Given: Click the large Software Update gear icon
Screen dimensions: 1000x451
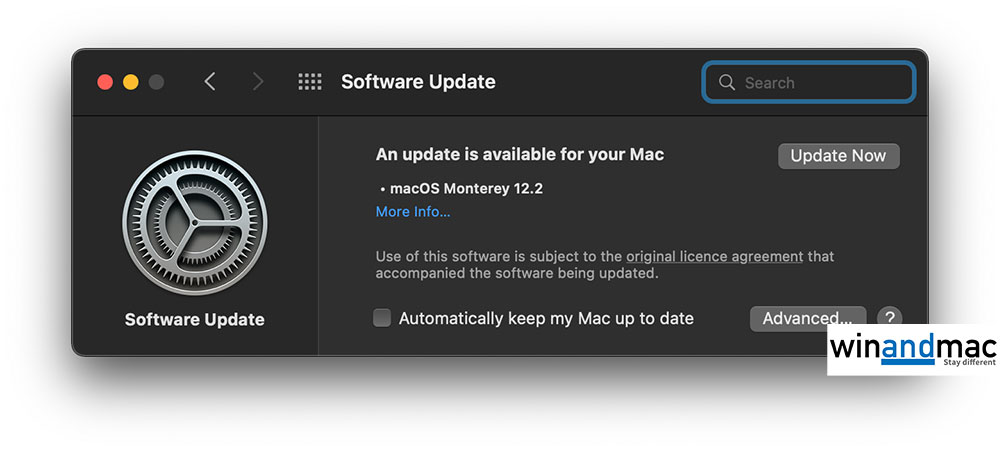Looking at the screenshot, I should (194, 222).
